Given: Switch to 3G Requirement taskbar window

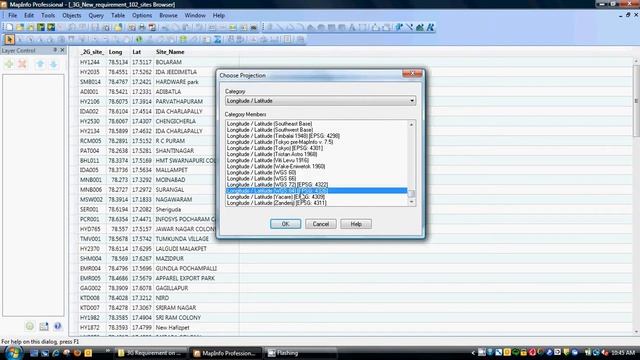Looking at the screenshot, I should coord(151,353).
